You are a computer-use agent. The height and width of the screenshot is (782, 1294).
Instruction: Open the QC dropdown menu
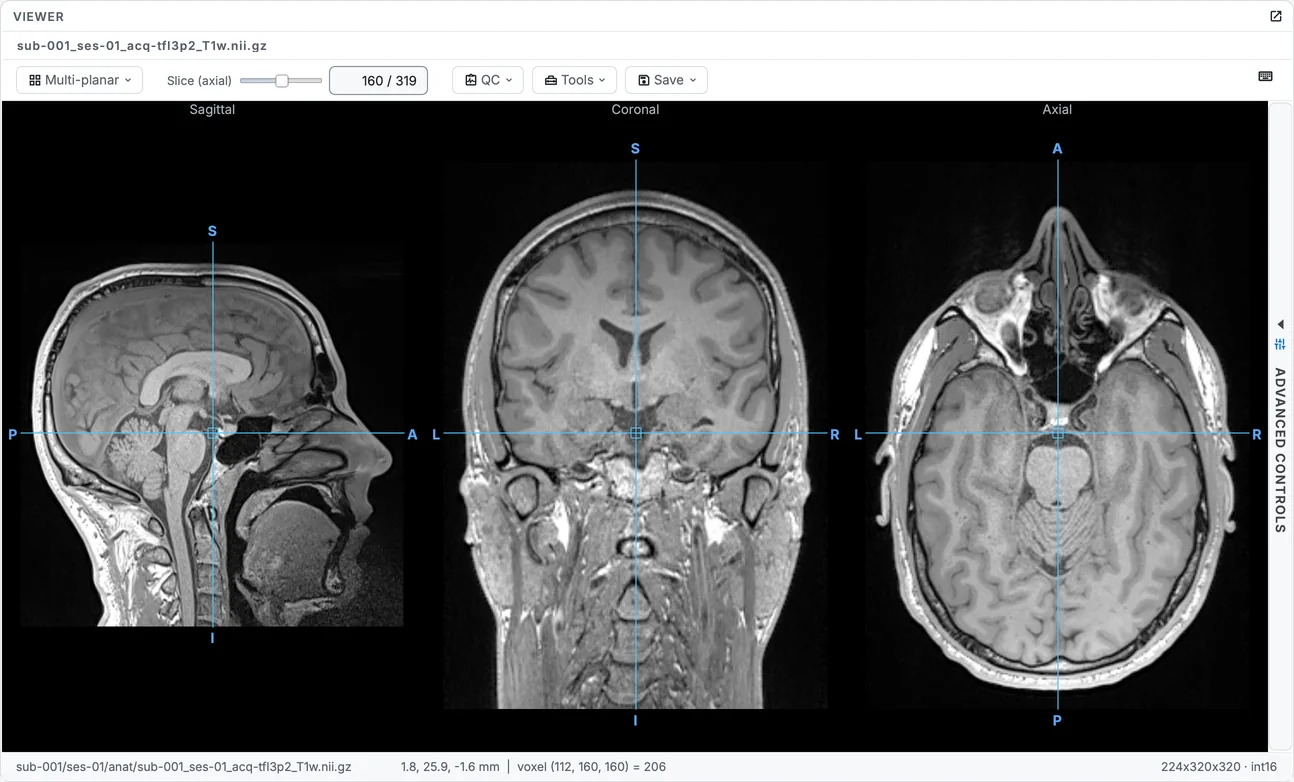point(488,80)
